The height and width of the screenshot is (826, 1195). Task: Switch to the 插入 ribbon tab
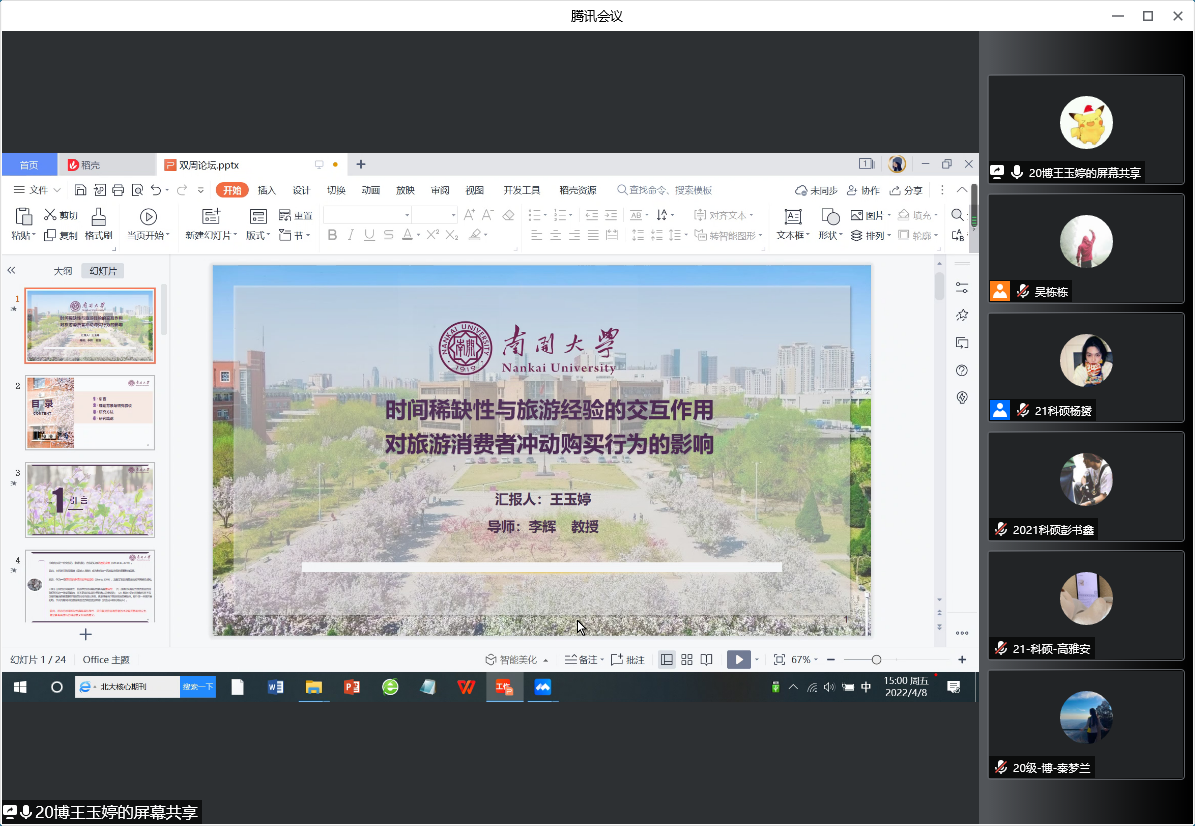(267, 190)
